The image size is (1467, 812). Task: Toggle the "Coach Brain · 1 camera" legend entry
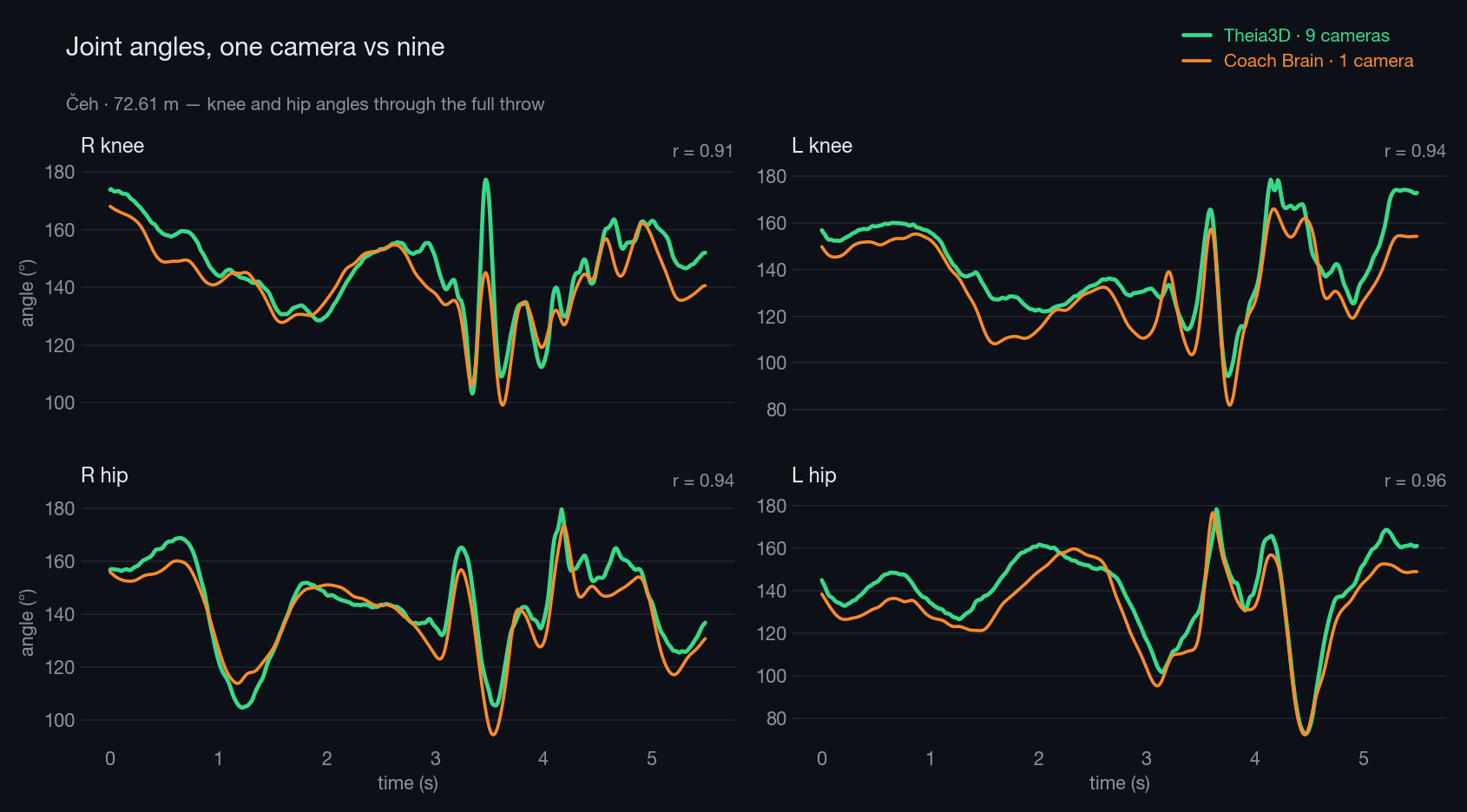pos(1298,61)
